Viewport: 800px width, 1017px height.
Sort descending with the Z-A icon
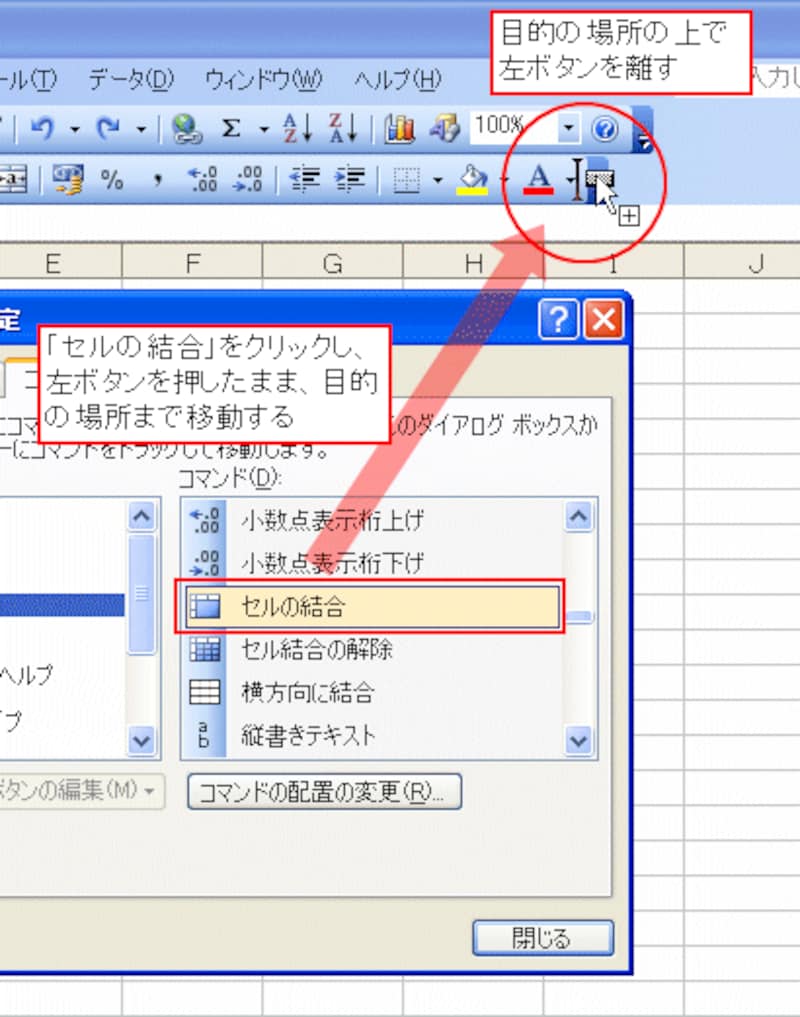(x=343, y=128)
